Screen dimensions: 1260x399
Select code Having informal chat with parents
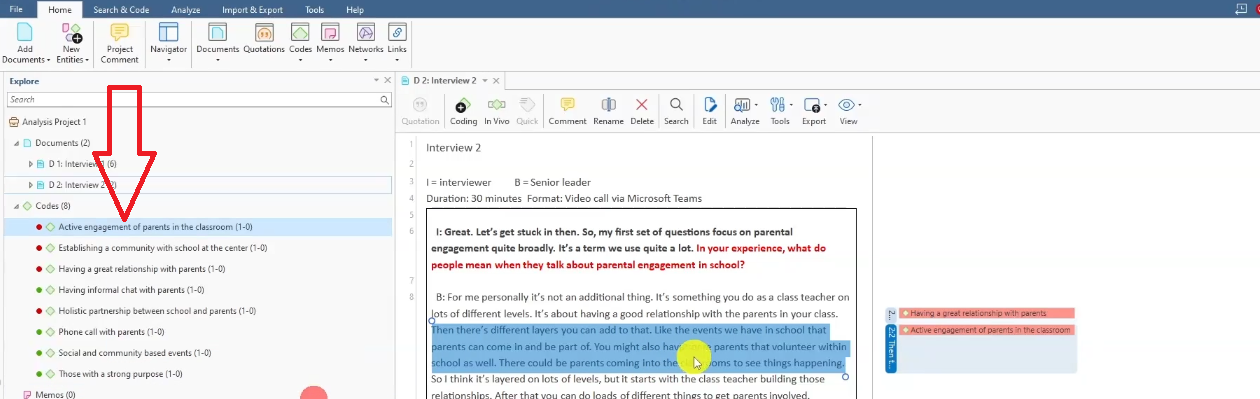(131, 290)
